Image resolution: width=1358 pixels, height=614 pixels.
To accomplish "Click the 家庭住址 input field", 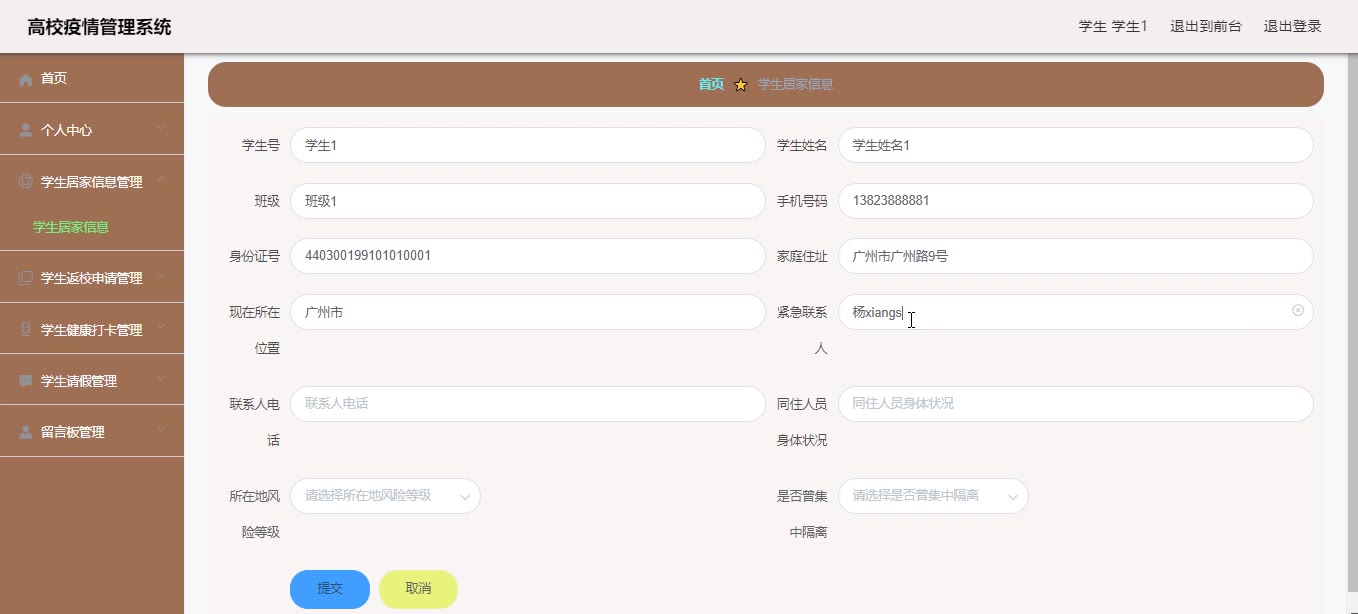I will point(1076,256).
